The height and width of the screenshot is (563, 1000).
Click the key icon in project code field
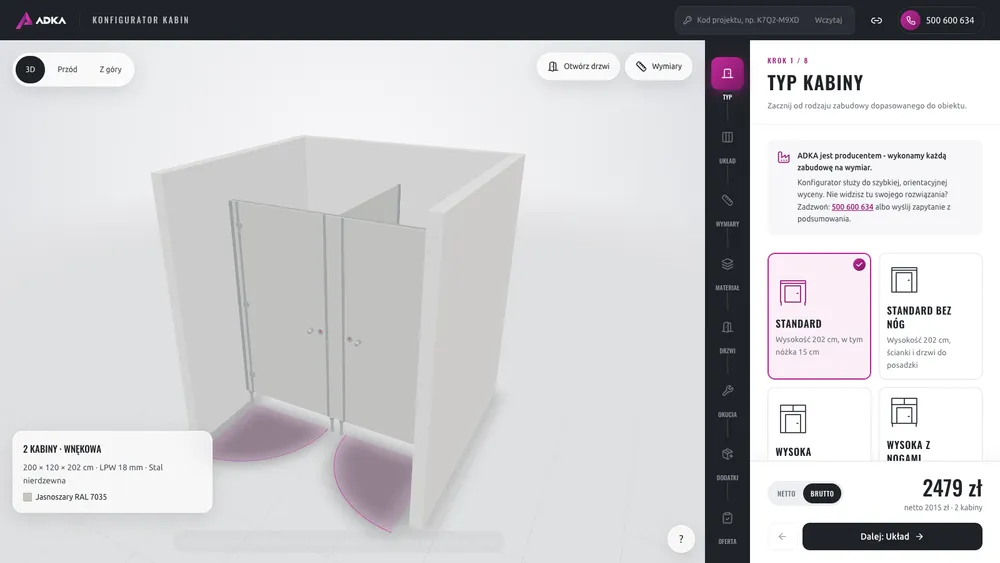click(x=688, y=20)
